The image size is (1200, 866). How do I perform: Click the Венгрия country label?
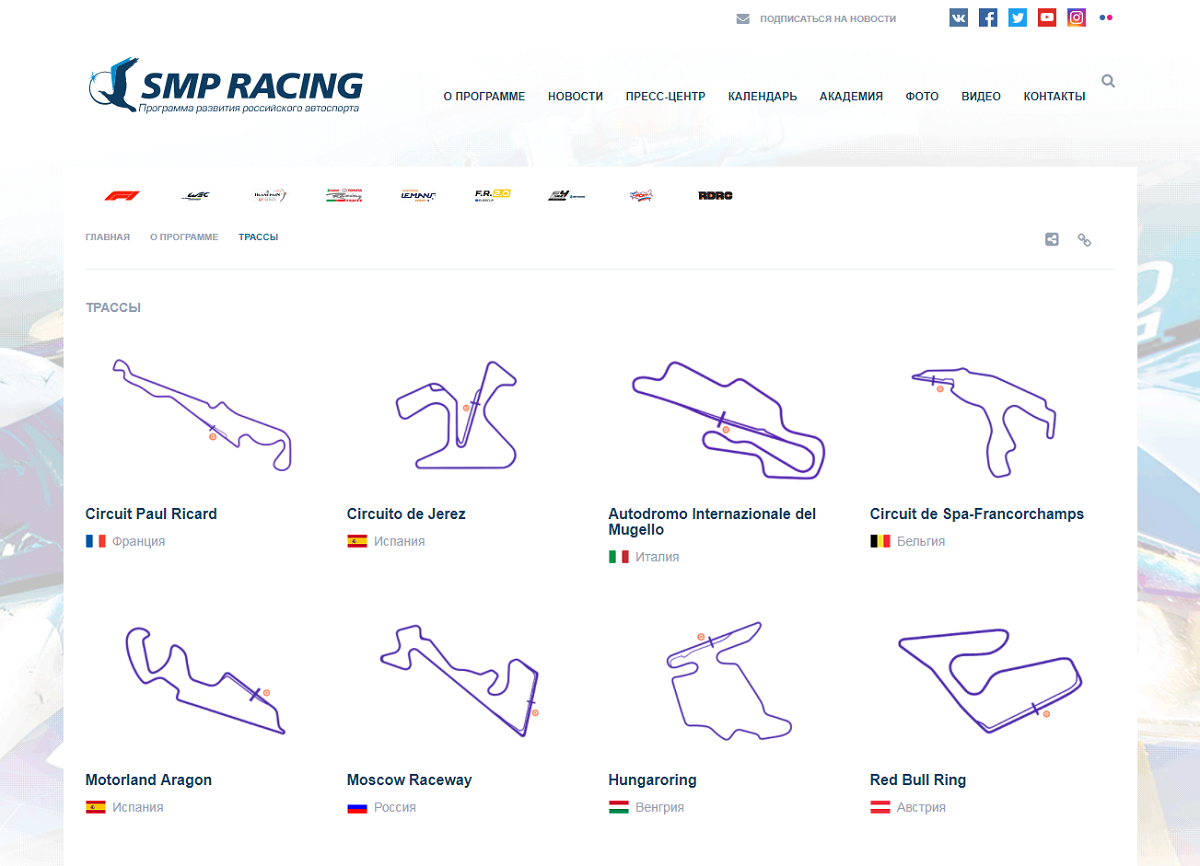660,807
